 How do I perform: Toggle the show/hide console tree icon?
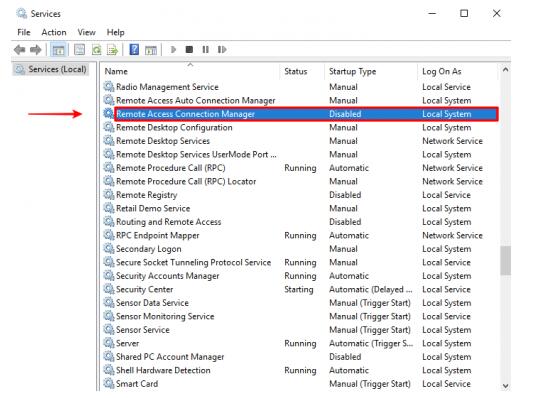[58, 50]
